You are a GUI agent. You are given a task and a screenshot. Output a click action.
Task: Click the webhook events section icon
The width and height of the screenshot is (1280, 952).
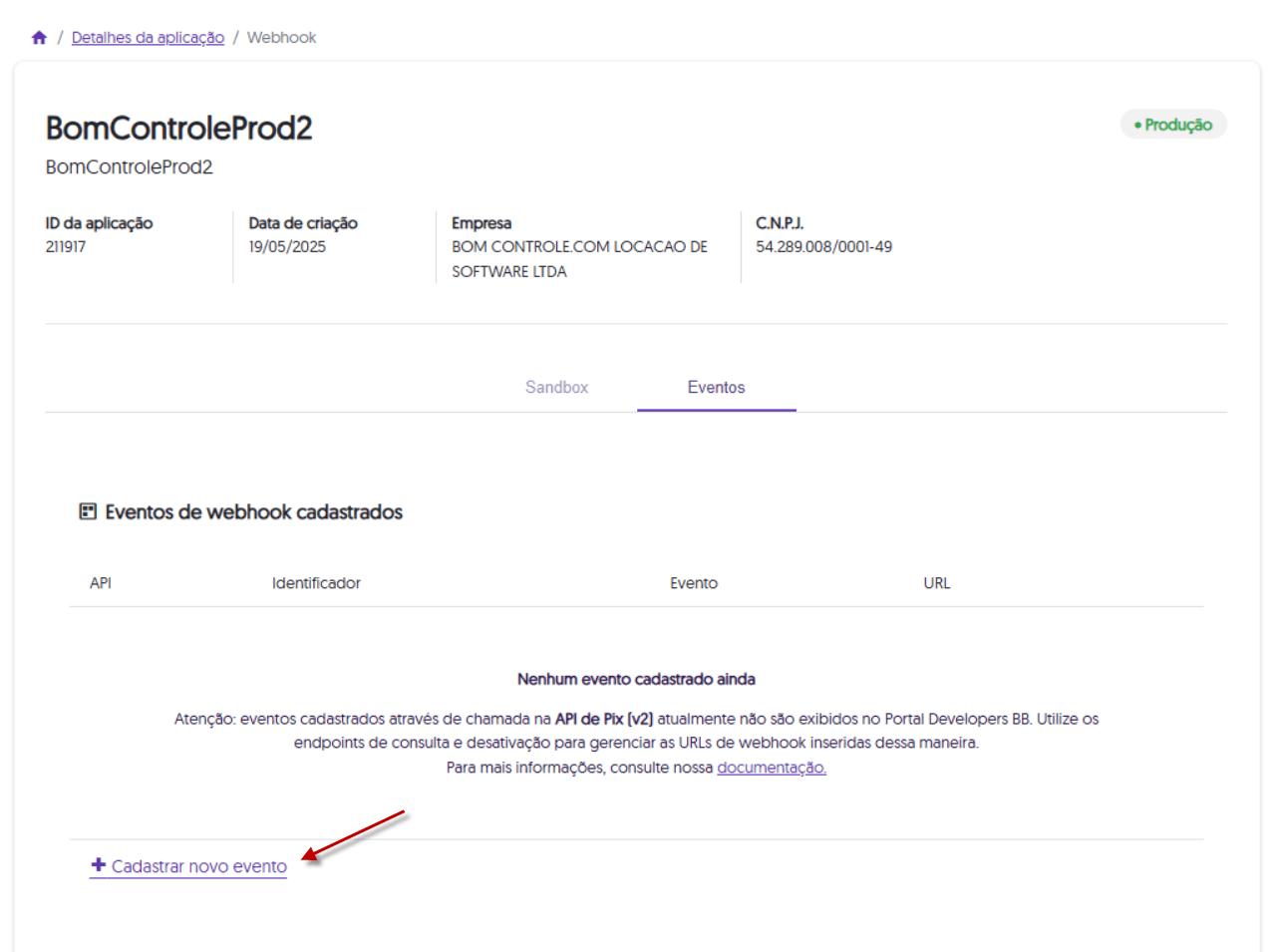pyautogui.click(x=88, y=511)
